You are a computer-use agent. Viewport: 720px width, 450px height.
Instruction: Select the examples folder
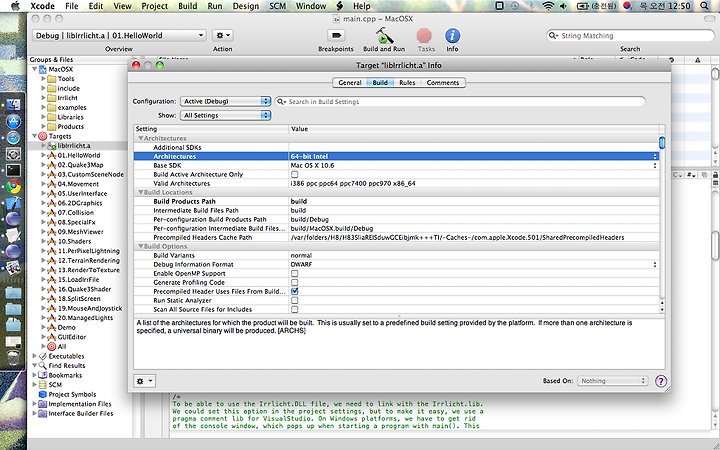(x=72, y=107)
